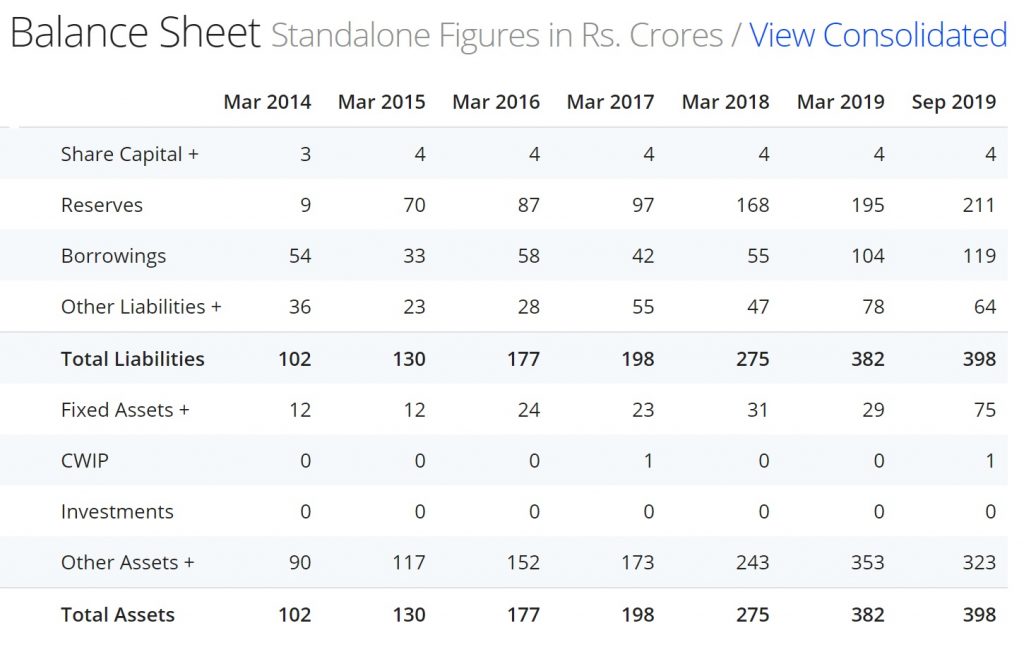Screen dimensions: 1024x652
Task: Open the View Consolidated link
Action: [877, 36]
